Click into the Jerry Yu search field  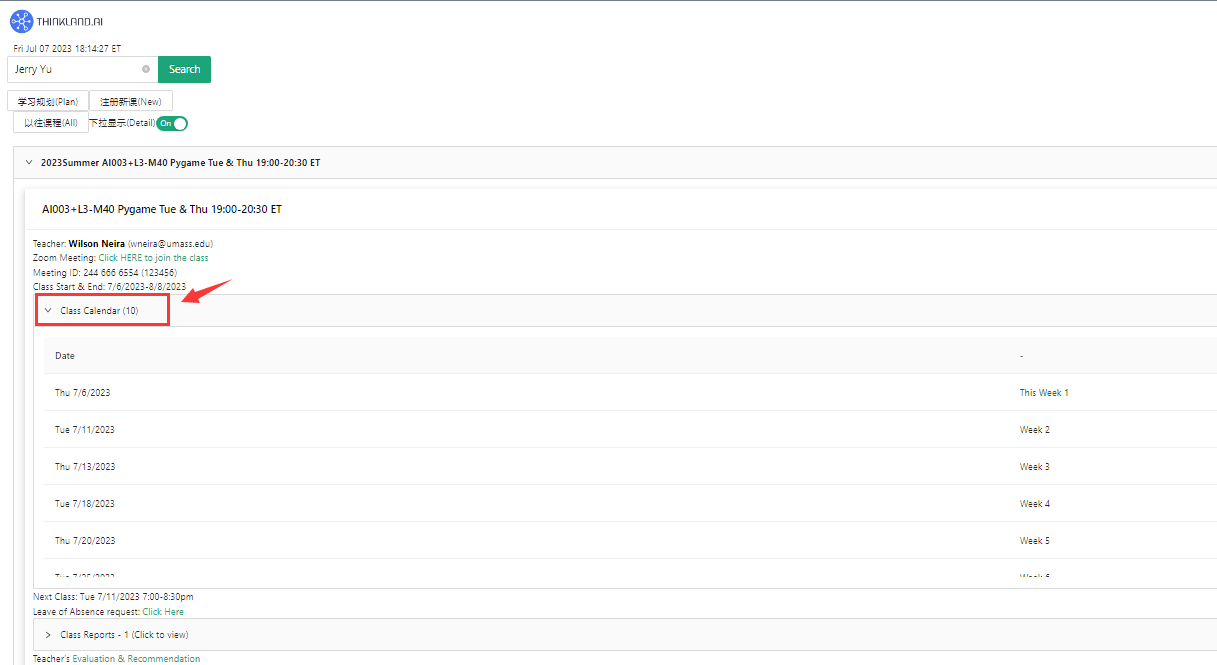click(x=75, y=69)
